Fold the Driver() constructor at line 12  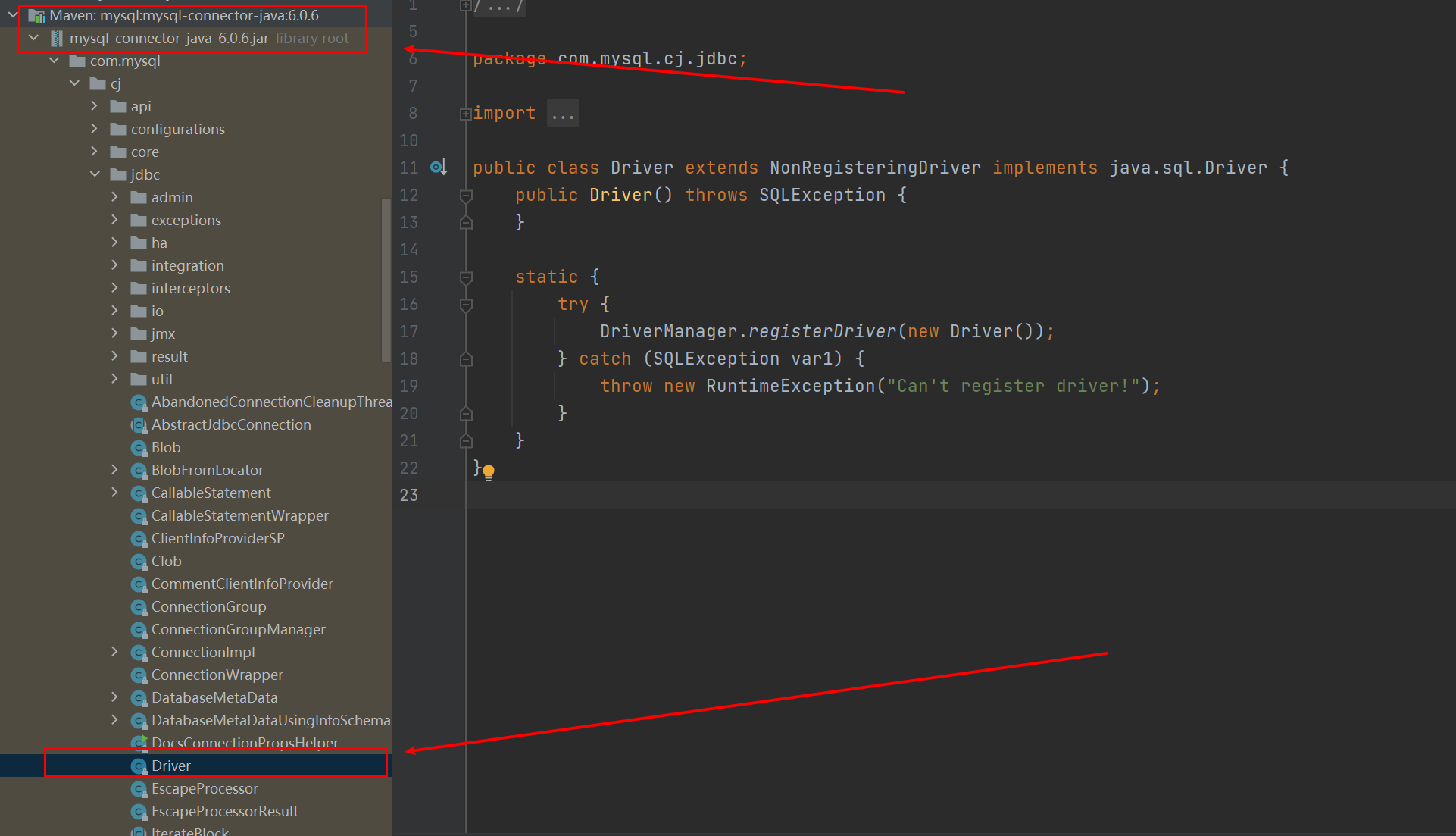pos(466,196)
